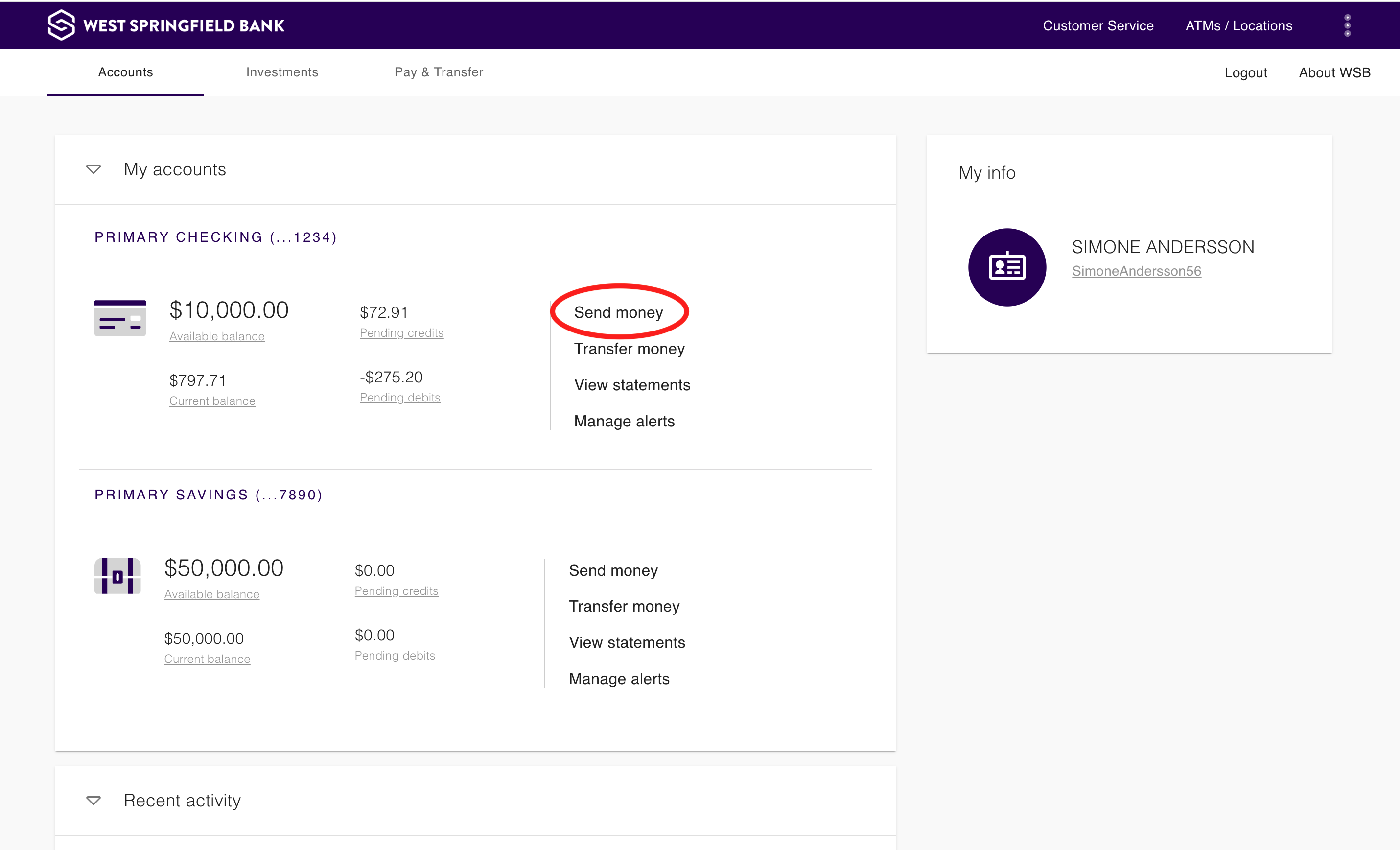Viewport: 1400px width, 850px height.
Task: Open the Pay & Transfer tab
Action: [x=439, y=72]
